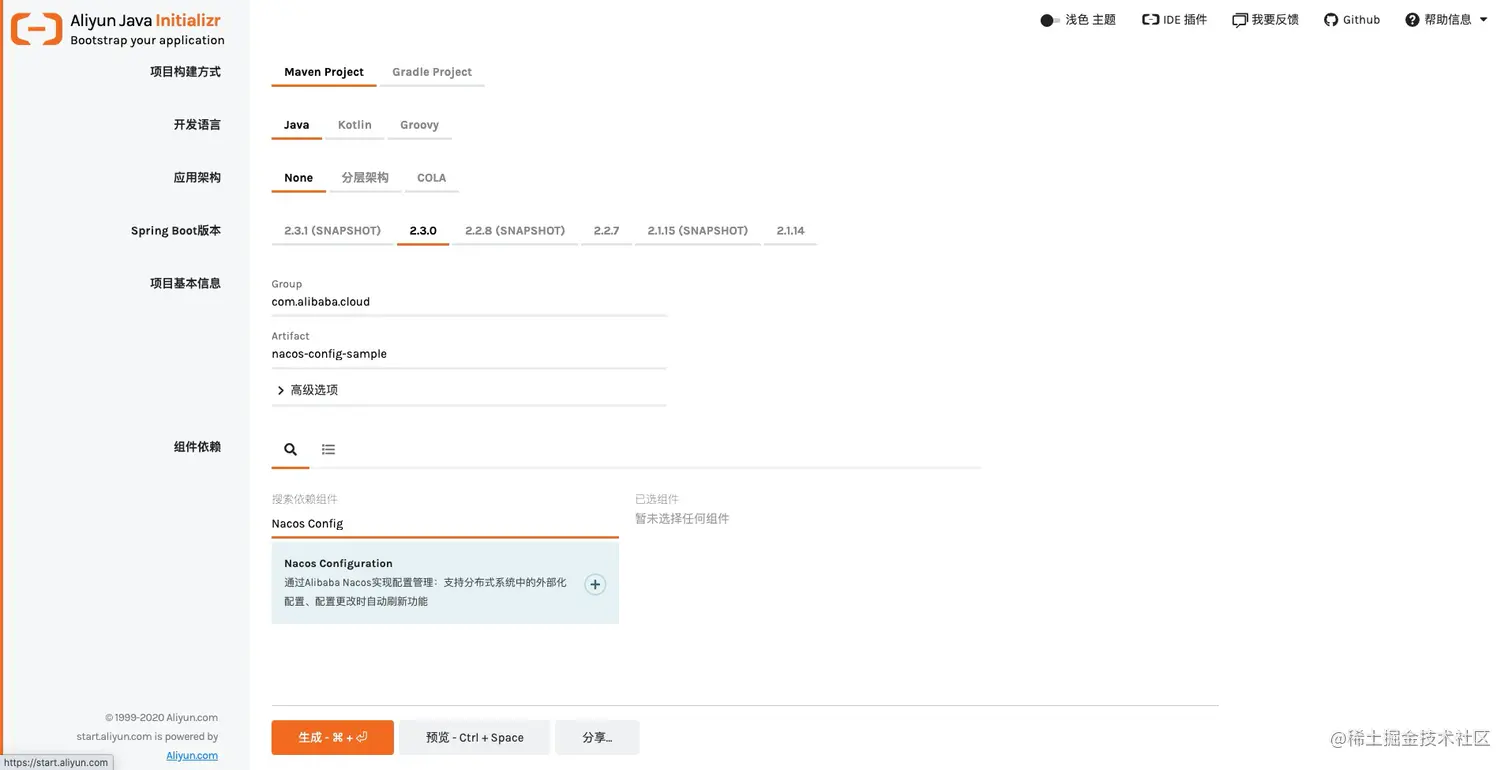Switch to dependency list icon tab
Viewport: 1512px width, 770px height.
point(328,450)
